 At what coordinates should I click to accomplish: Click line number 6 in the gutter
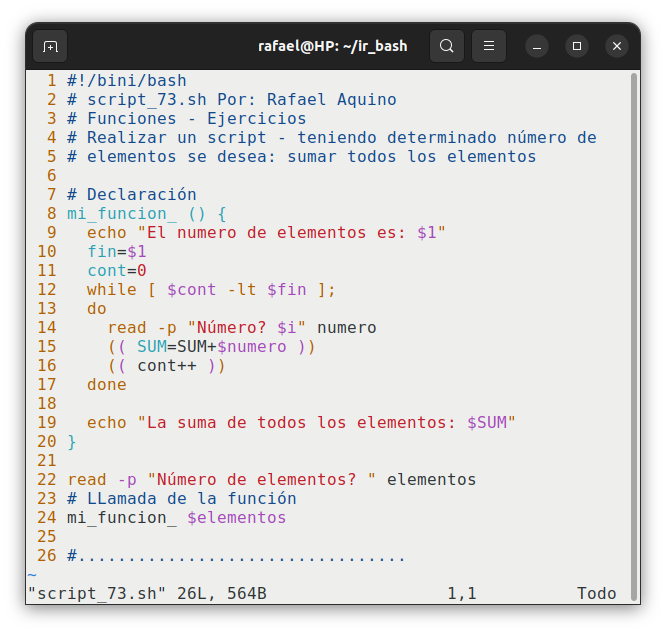click(51, 175)
